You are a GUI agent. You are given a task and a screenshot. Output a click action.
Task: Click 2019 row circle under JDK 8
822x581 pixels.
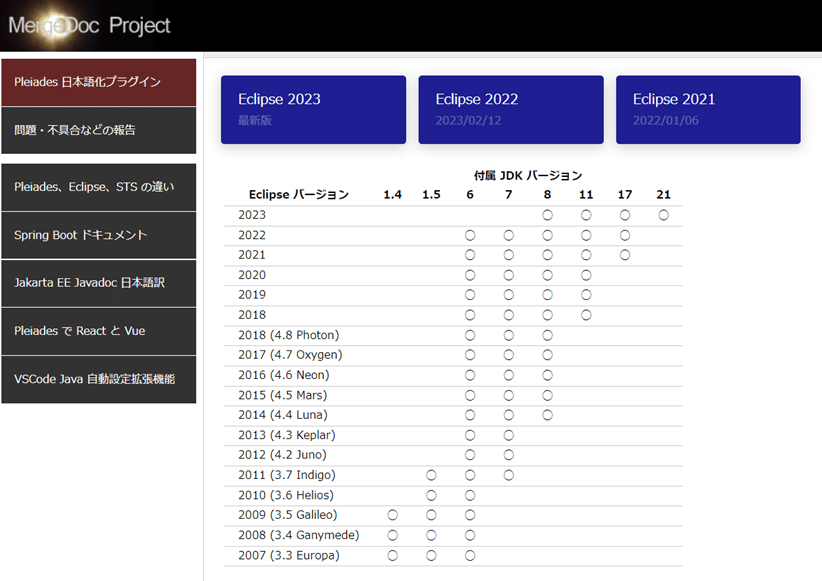coord(547,295)
